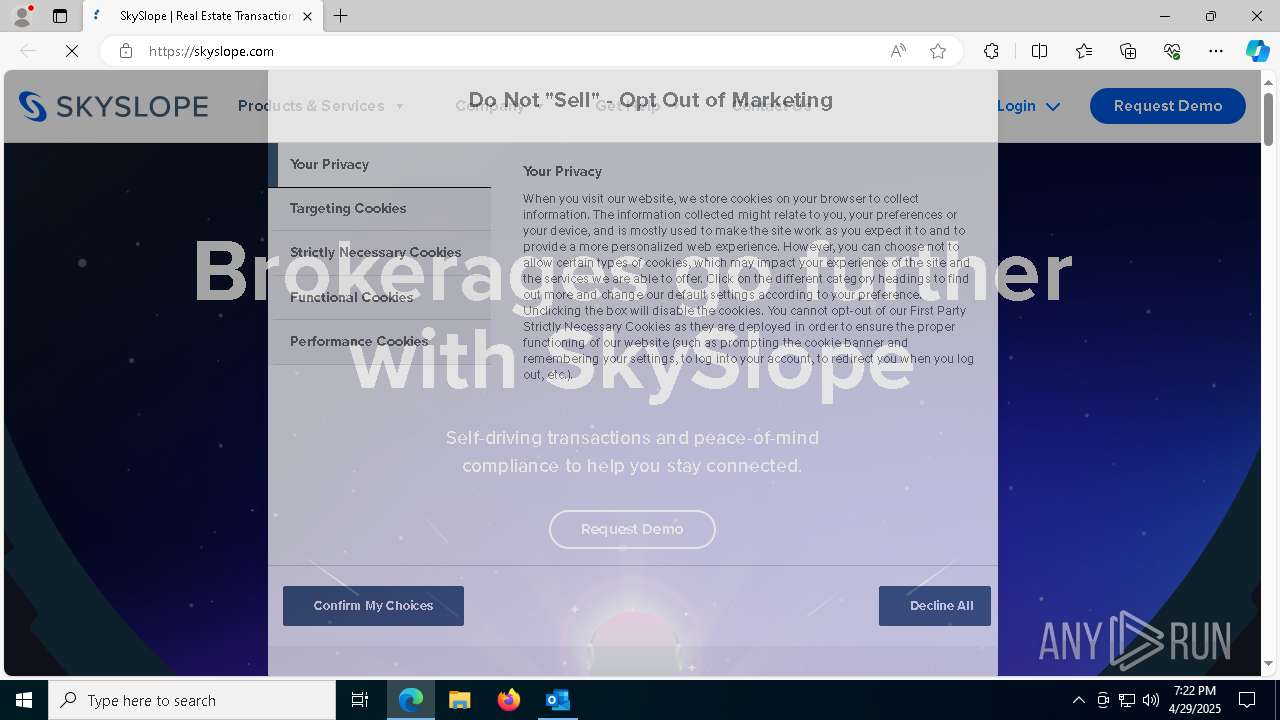Image resolution: width=1280 pixels, height=720 pixels.
Task: Open tab actions menu
Action: 60,16
